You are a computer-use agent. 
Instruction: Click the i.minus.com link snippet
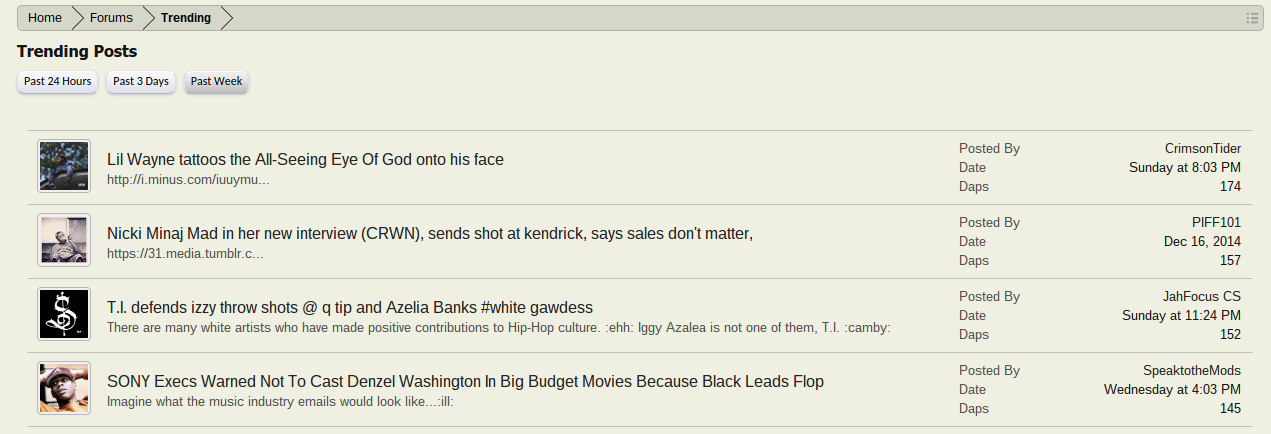coord(188,180)
